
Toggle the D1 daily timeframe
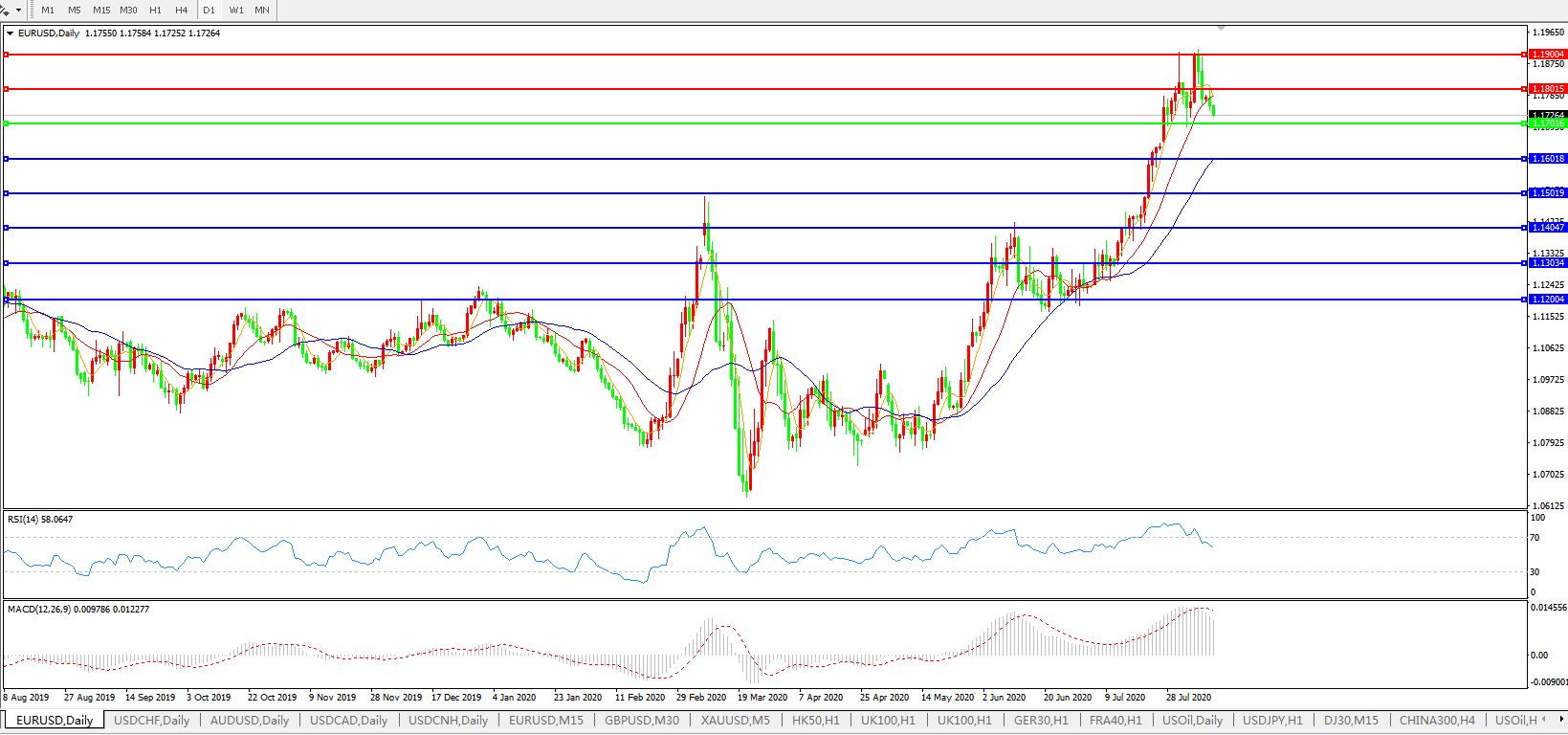tap(209, 10)
